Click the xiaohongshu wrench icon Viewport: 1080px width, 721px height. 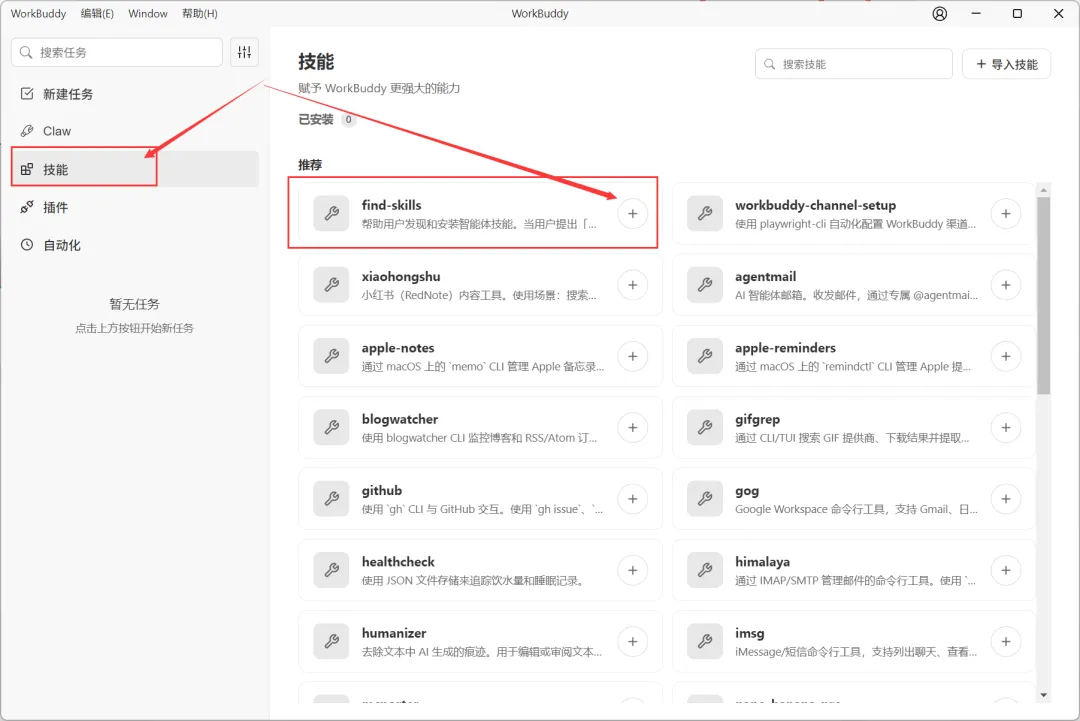331,285
